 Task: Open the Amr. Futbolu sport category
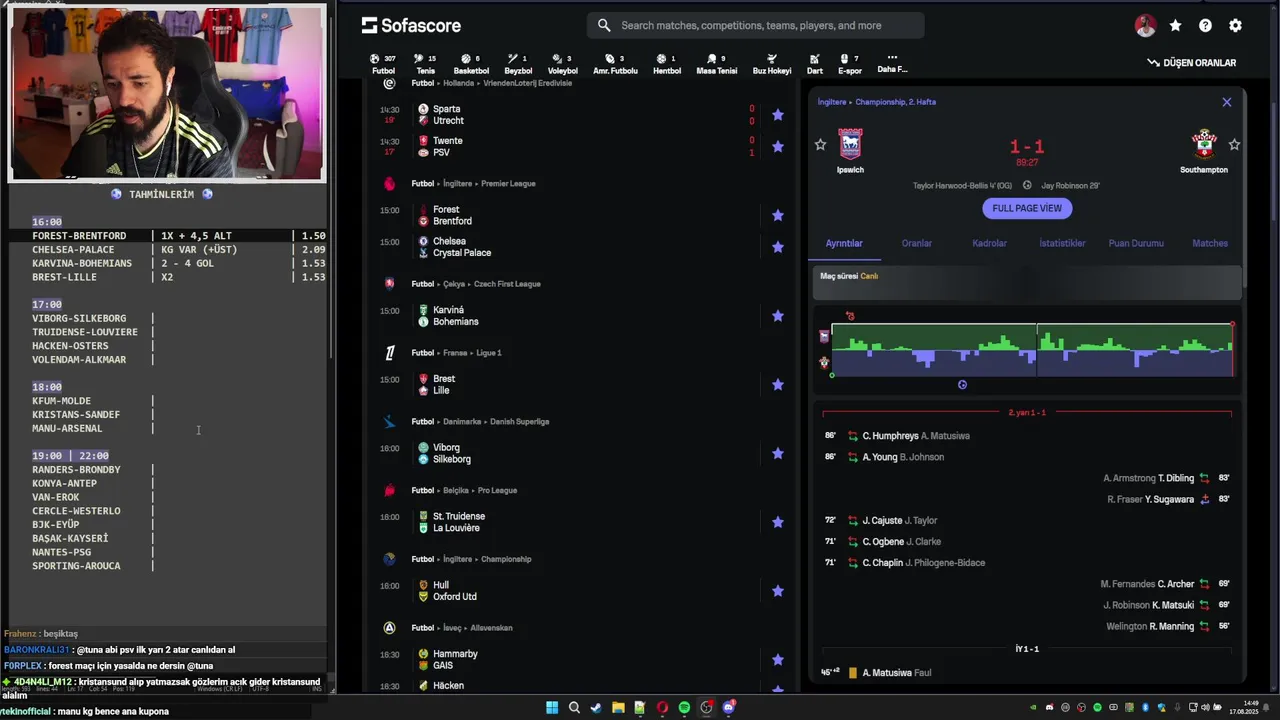point(615,64)
